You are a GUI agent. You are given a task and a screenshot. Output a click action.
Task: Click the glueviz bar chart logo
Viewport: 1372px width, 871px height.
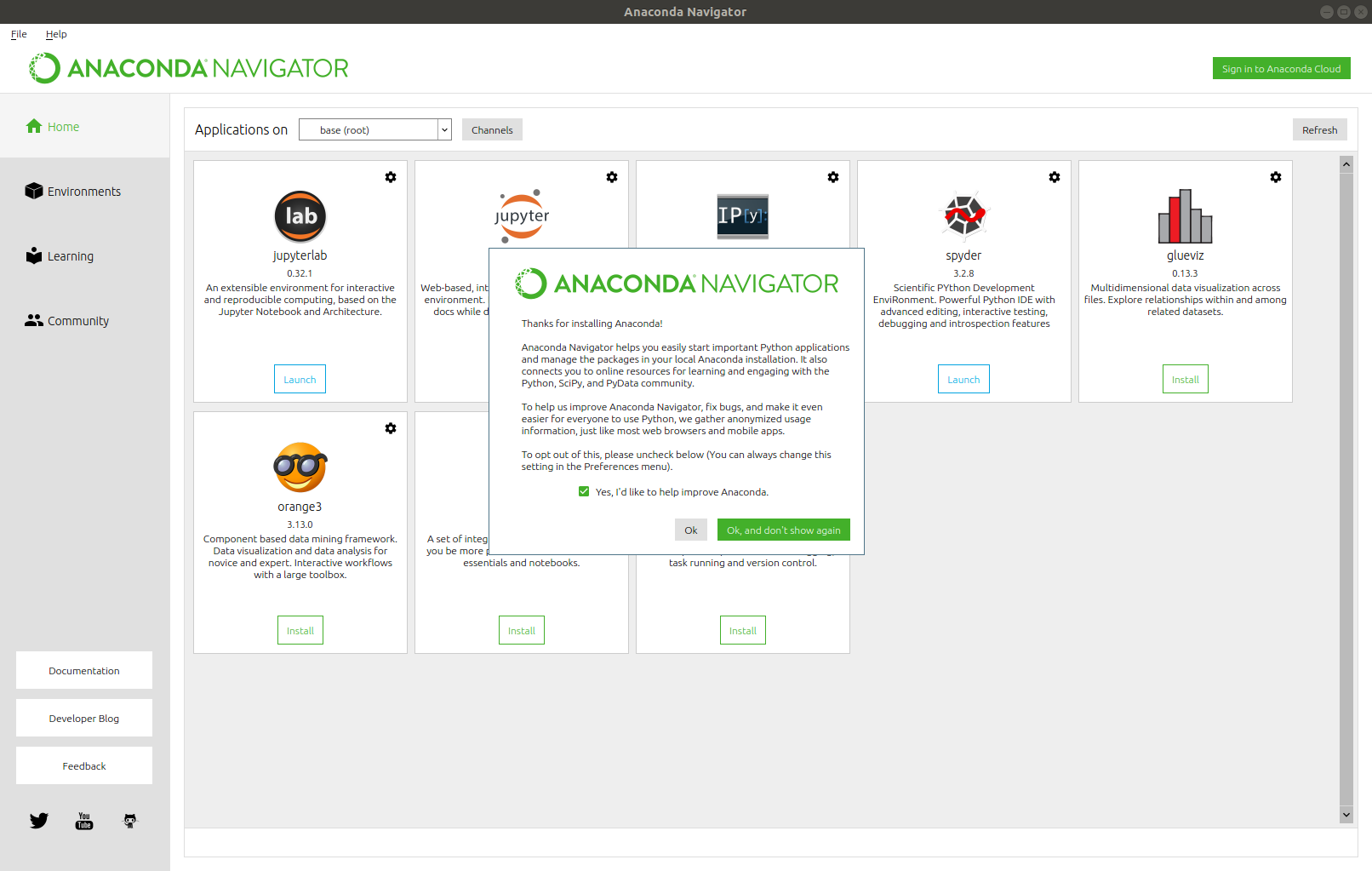pyautogui.click(x=1186, y=216)
